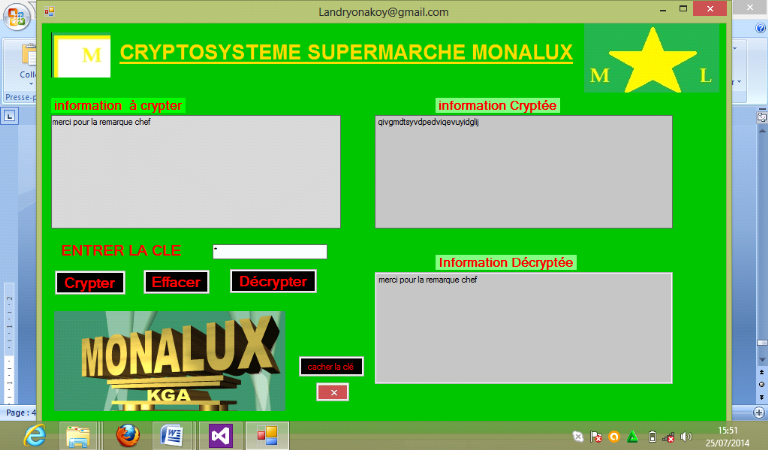Click the green triangle tray icon
The image size is (768, 450).
click(x=632, y=436)
